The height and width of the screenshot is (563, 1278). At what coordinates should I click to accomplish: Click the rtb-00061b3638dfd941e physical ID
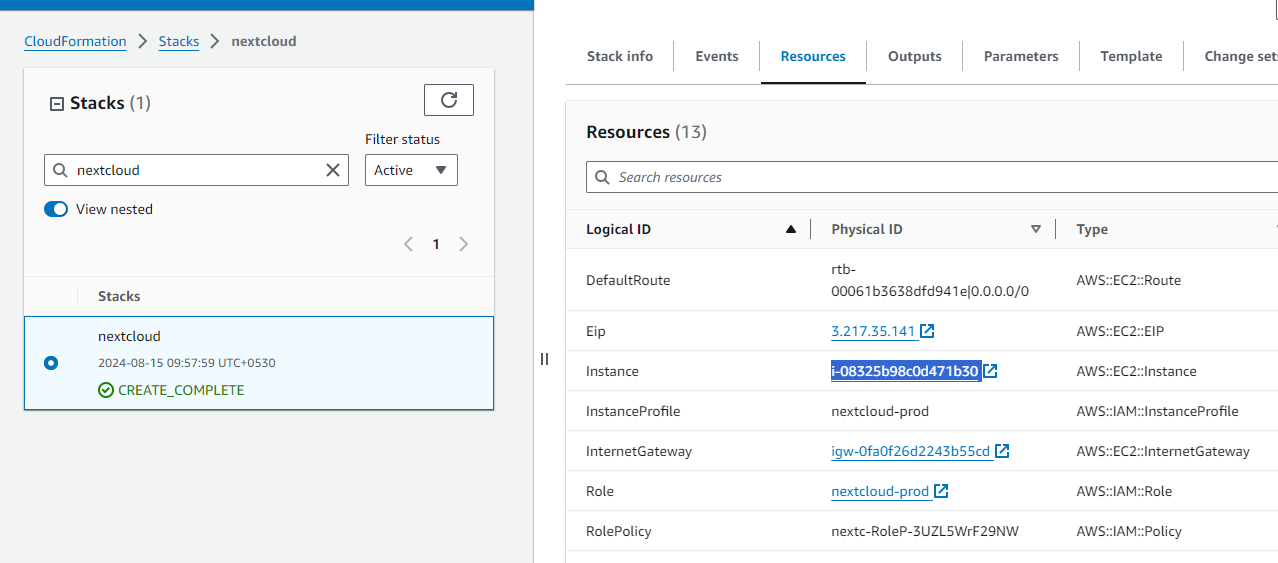tap(930, 280)
